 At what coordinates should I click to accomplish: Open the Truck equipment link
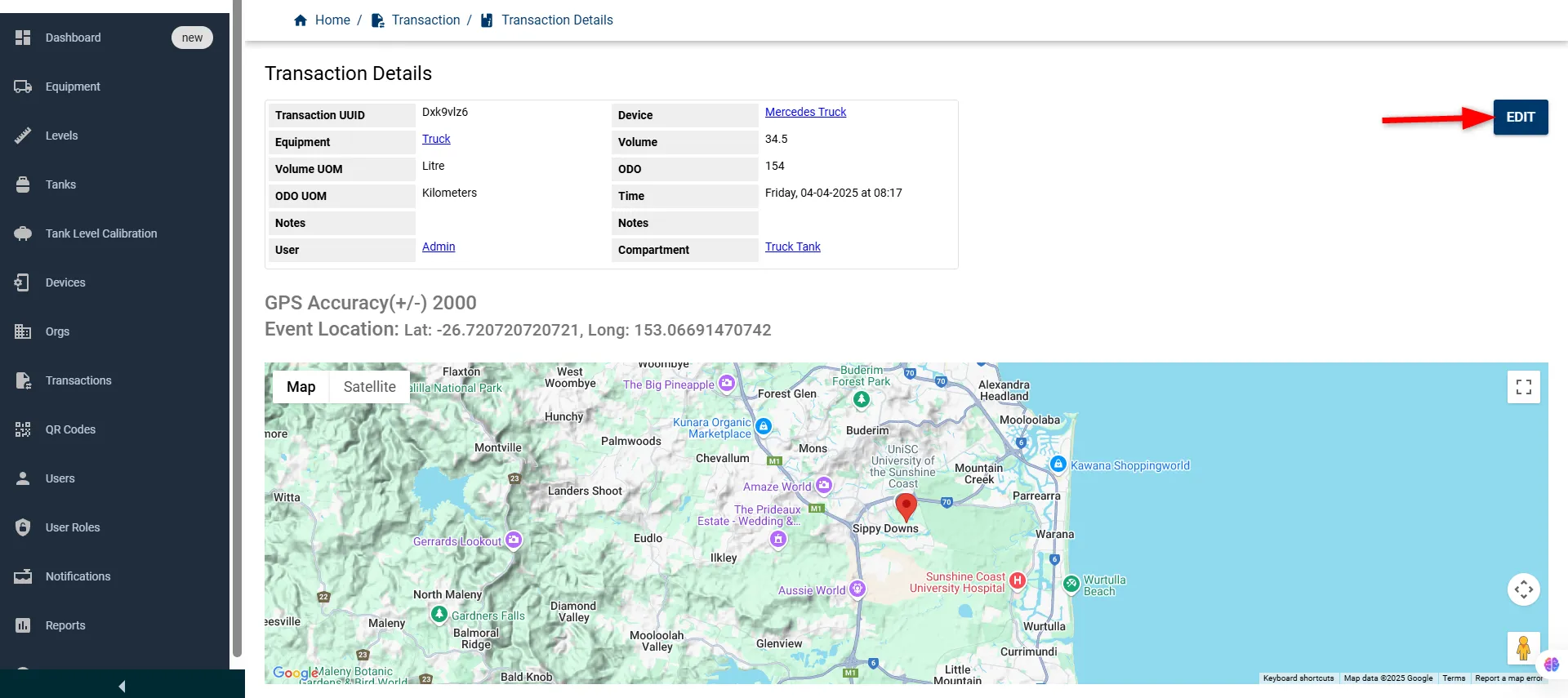tap(436, 139)
